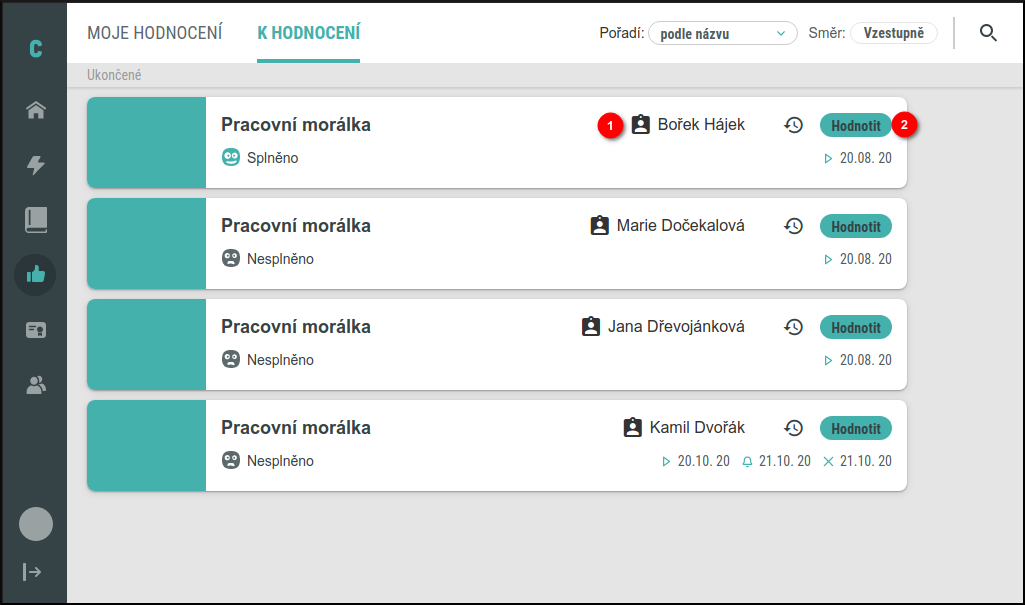Click the logout arrow icon
The height and width of the screenshot is (605, 1025).
pos(32,572)
